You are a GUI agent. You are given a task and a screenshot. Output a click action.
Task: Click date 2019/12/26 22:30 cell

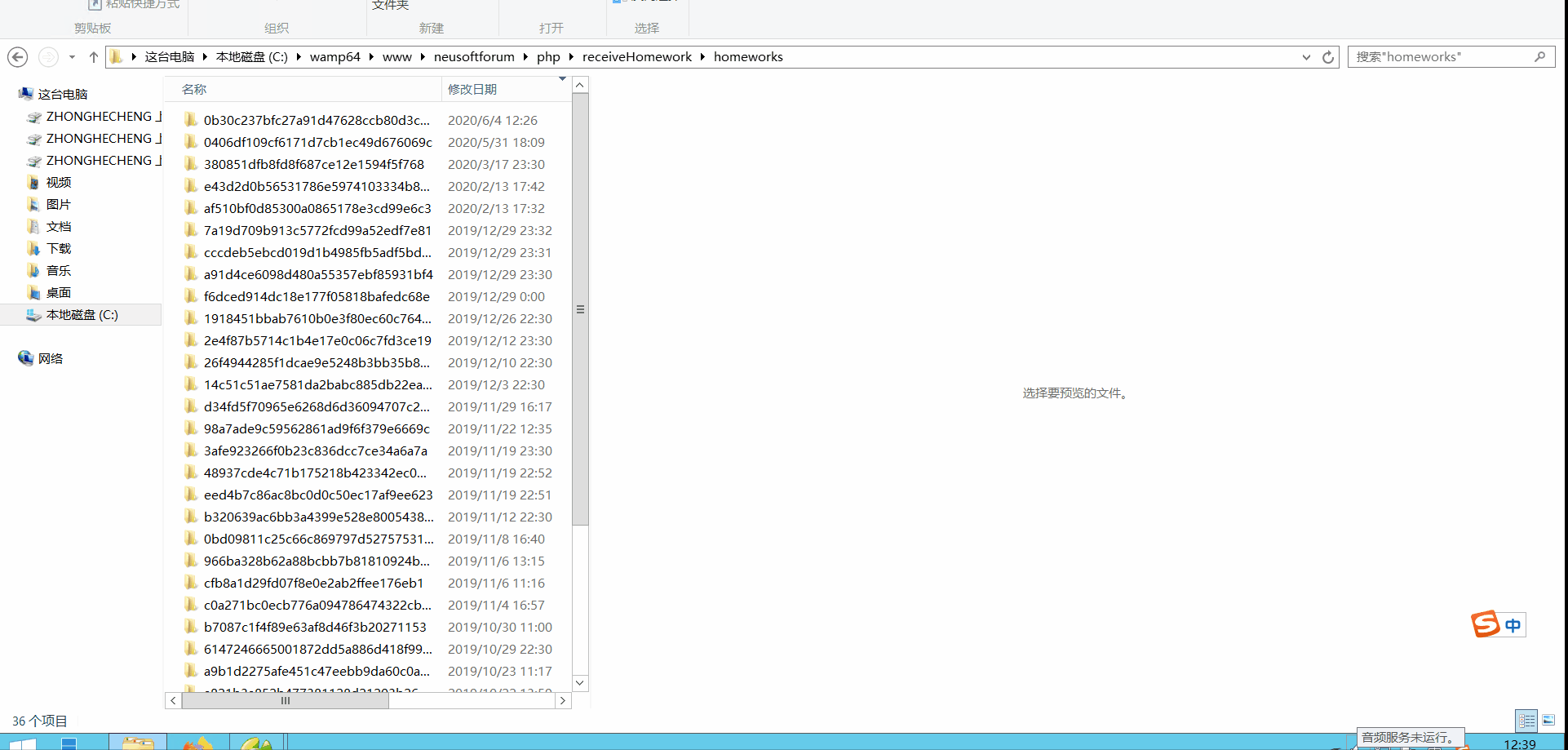click(500, 318)
